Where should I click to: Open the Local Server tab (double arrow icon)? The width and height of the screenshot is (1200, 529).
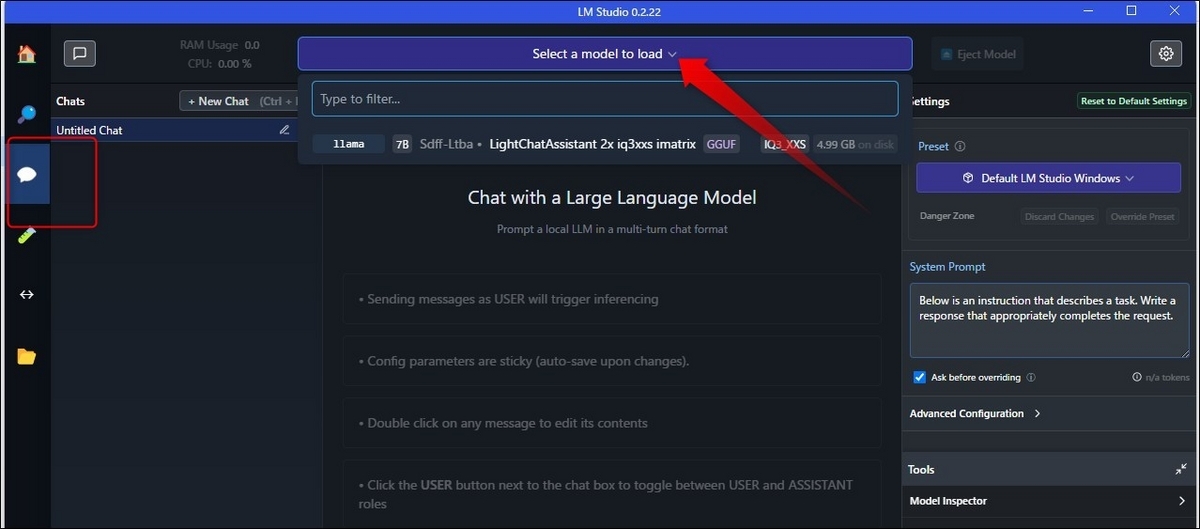tap(26, 295)
